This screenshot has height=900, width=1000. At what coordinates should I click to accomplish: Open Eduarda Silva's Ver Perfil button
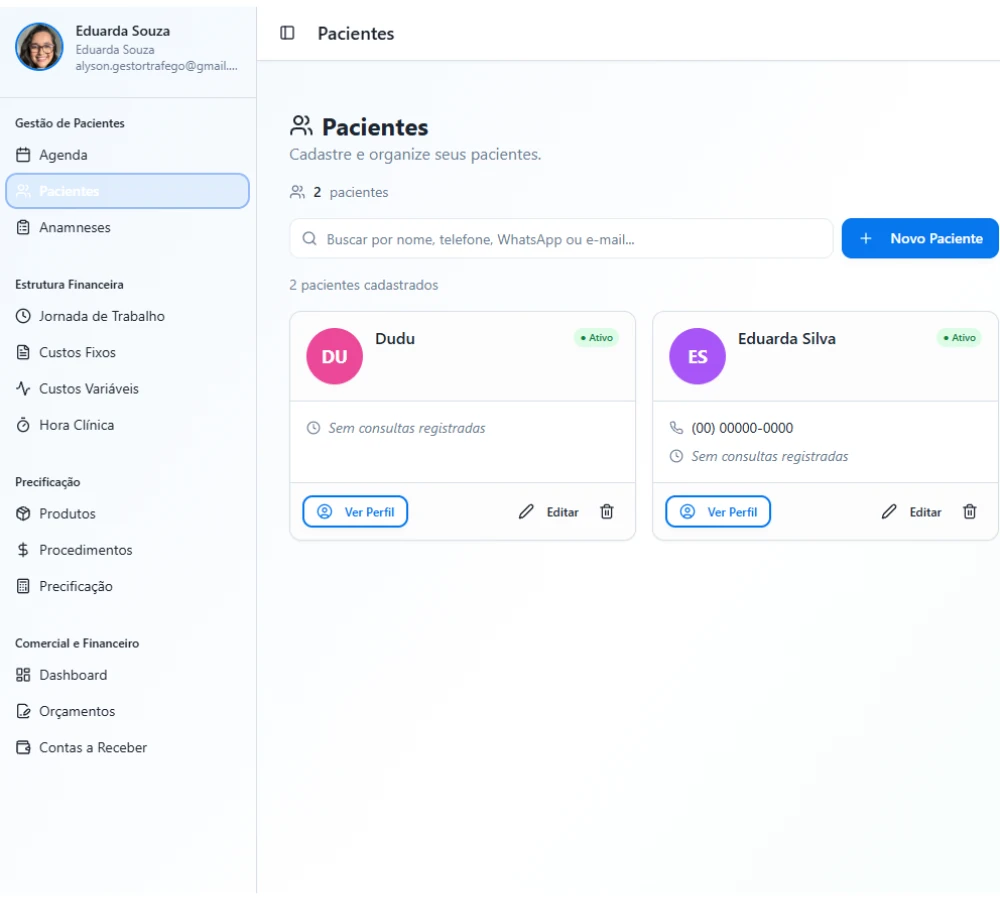(718, 512)
